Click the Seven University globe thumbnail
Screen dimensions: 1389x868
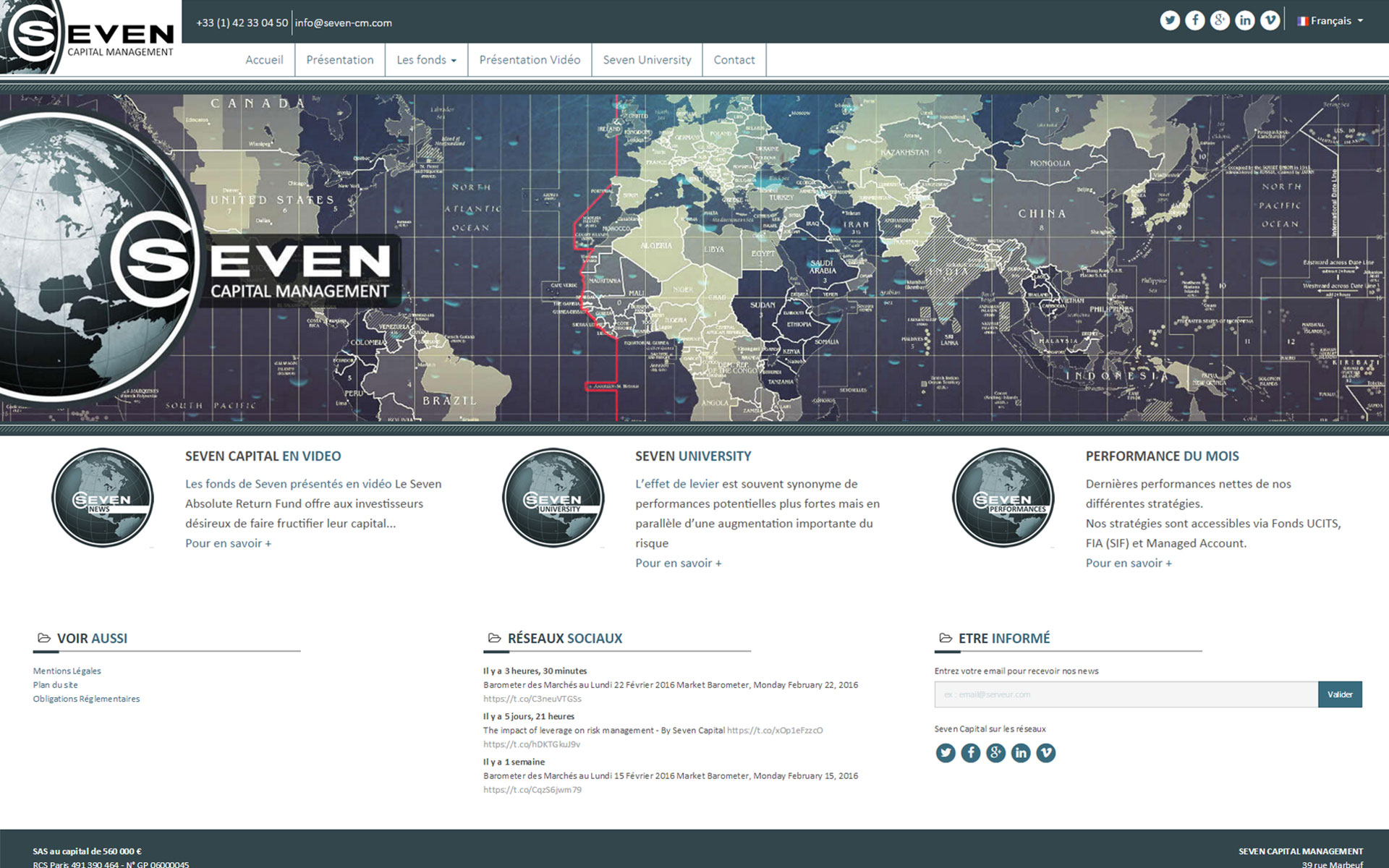553,498
